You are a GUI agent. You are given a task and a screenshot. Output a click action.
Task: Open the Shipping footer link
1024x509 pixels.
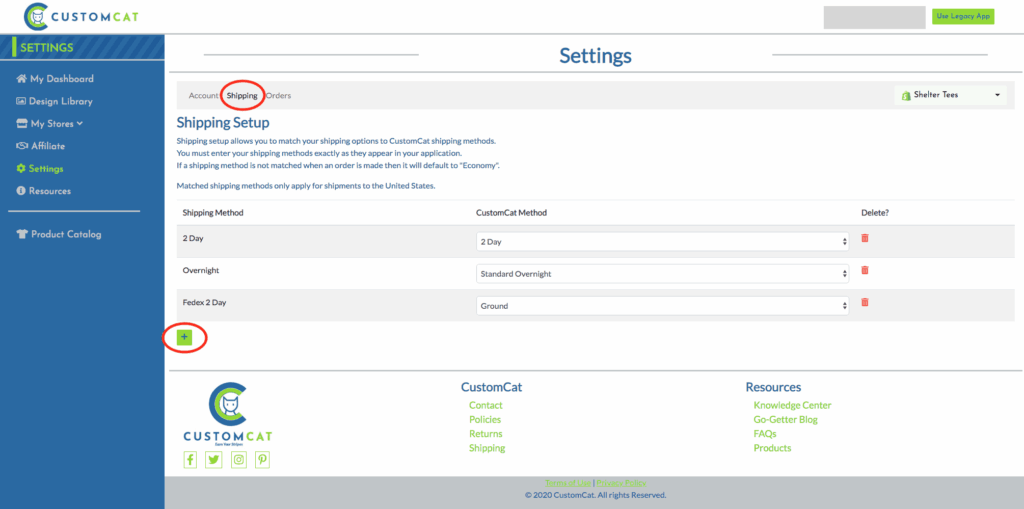487,448
